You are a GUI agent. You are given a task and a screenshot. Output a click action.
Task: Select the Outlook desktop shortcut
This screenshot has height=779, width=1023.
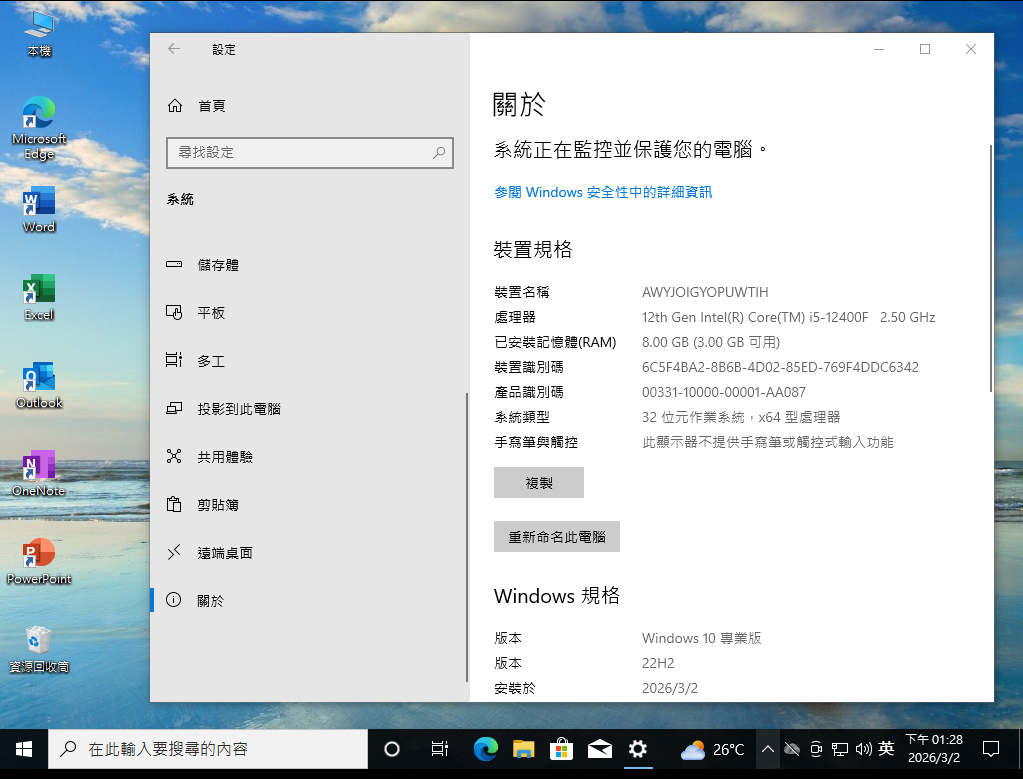coord(39,386)
